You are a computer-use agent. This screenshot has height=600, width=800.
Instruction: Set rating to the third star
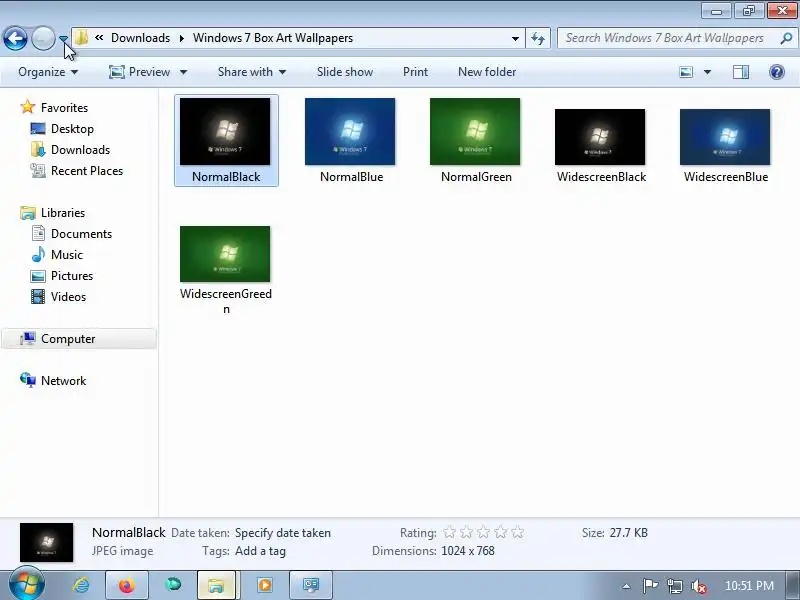[x=483, y=533]
